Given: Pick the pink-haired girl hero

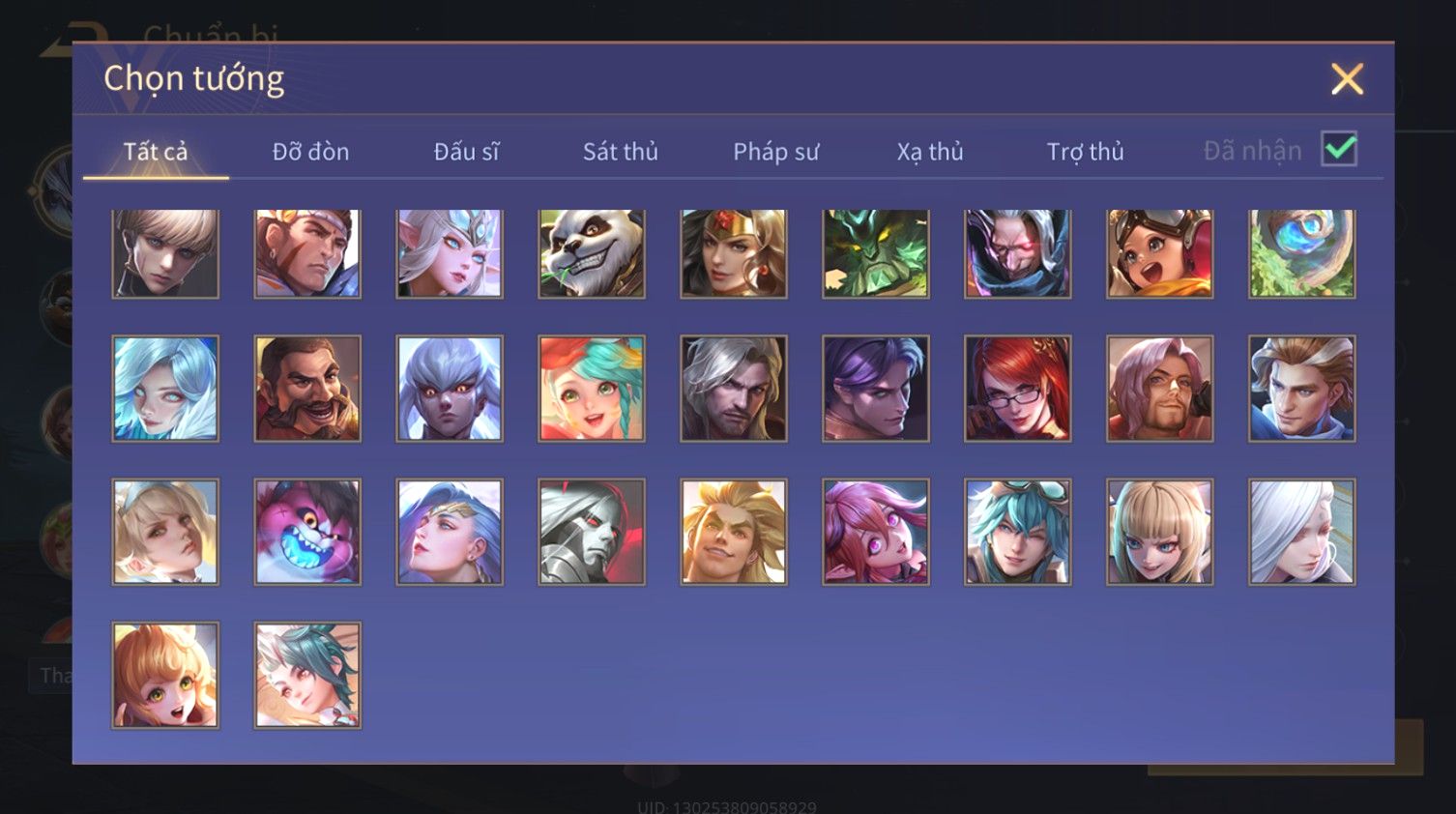Looking at the screenshot, I should 876,532.
